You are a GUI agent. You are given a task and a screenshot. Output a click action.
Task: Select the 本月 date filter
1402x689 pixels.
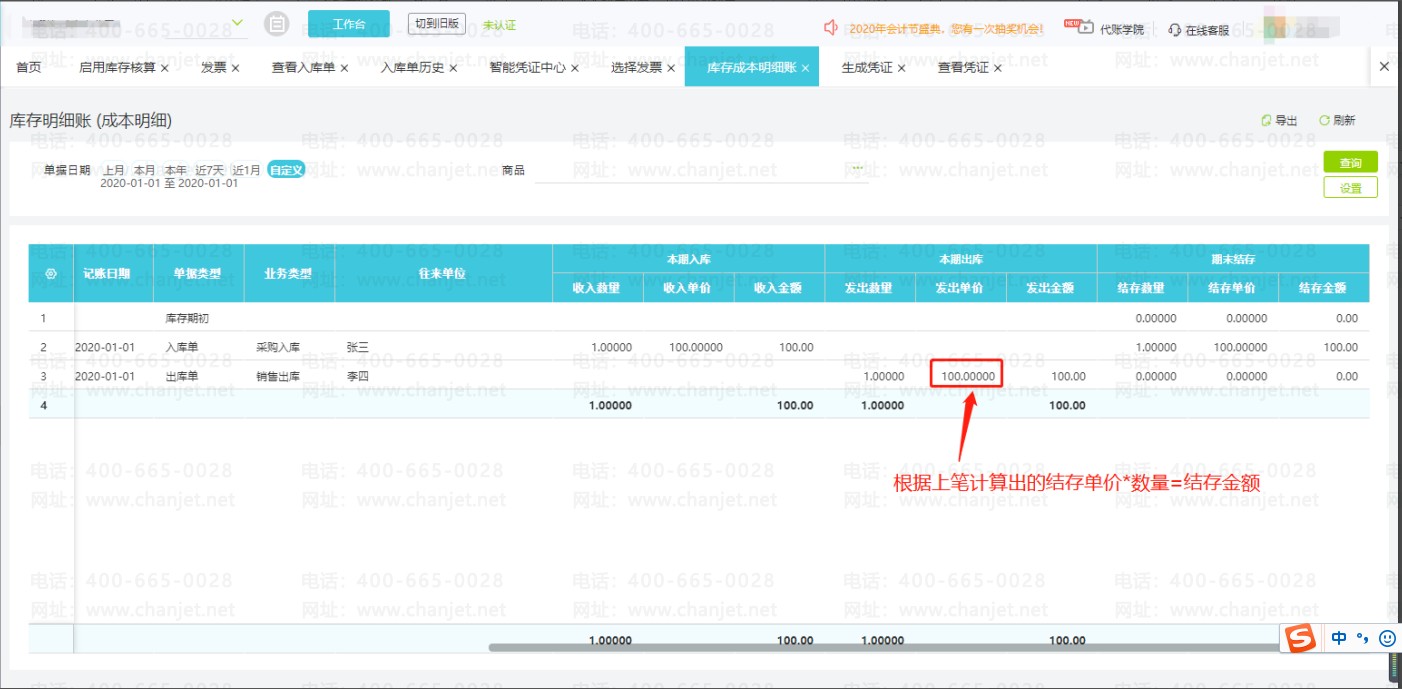pos(145,170)
